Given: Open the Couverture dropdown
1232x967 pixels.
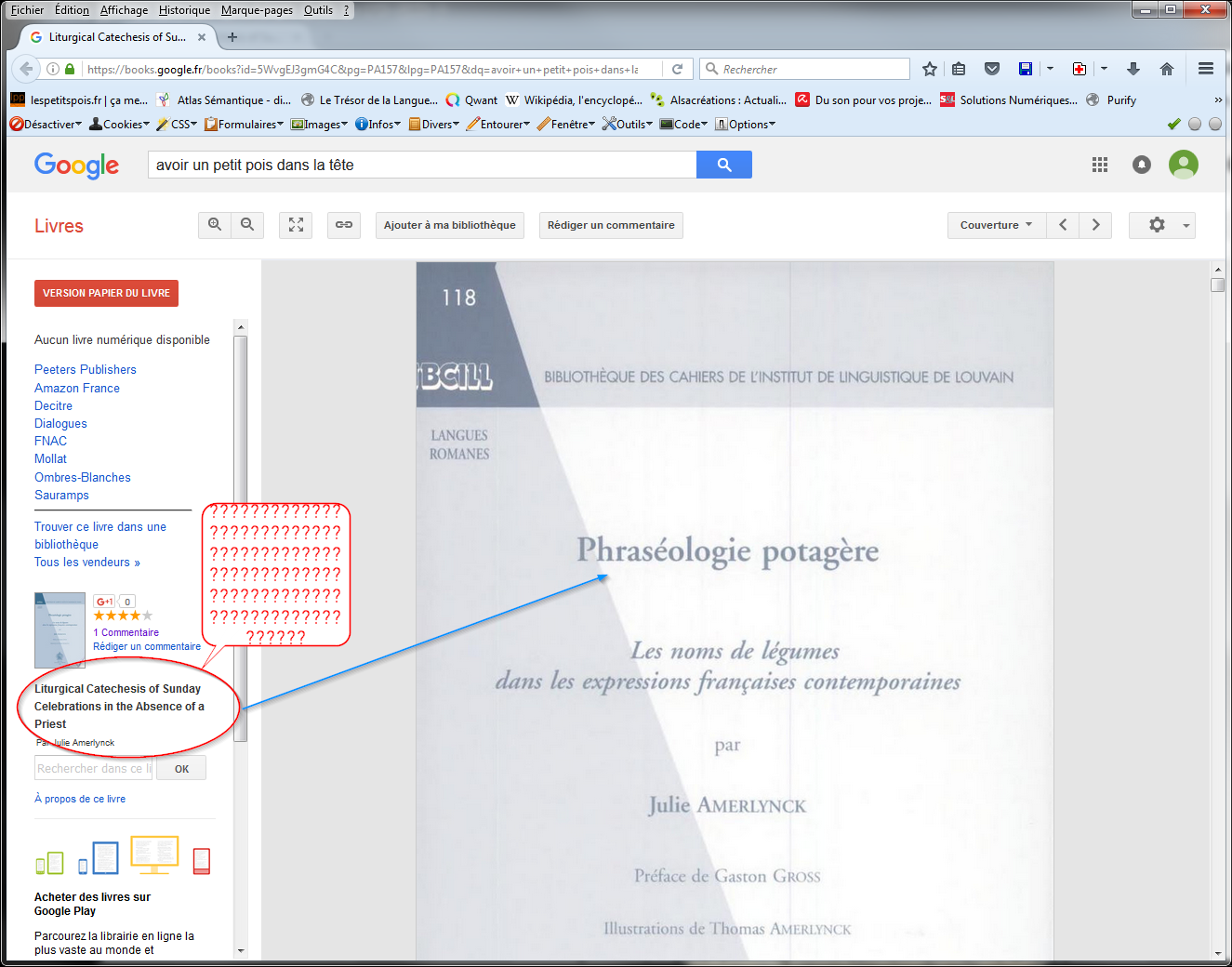Looking at the screenshot, I should 996,225.
